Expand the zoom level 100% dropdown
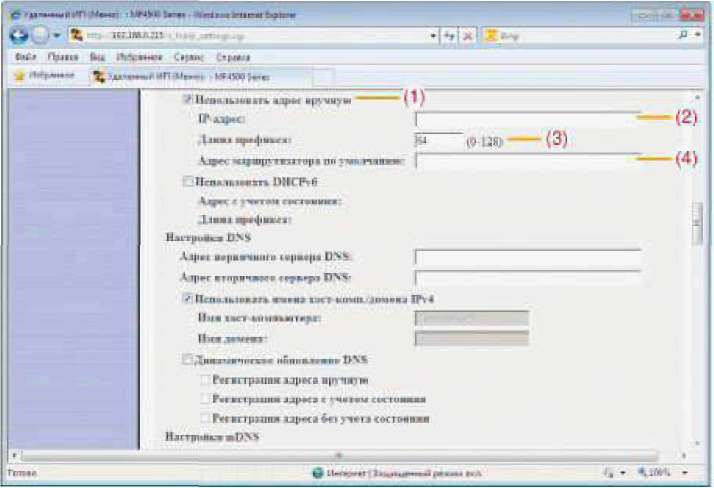The height and width of the screenshot is (488, 714). 685,471
